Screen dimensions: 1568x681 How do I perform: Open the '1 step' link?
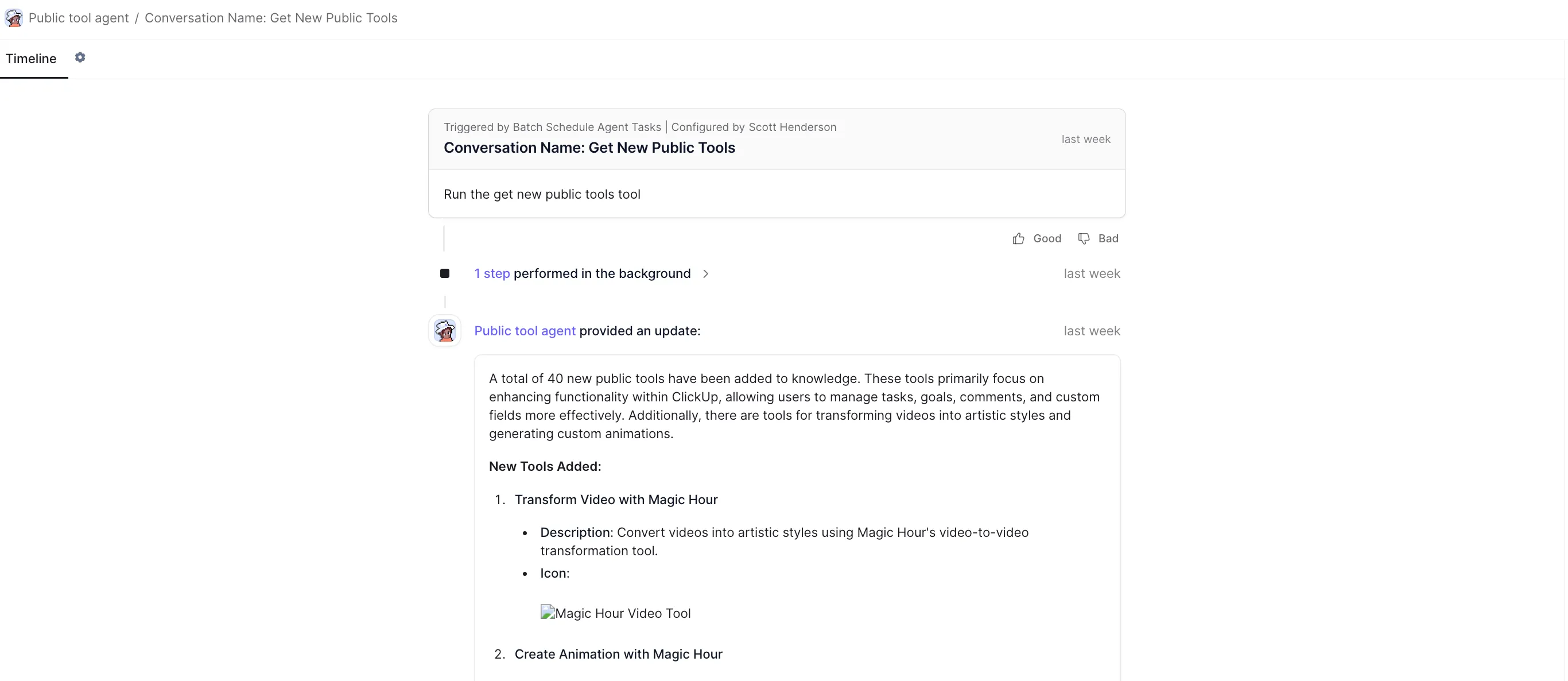pyautogui.click(x=492, y=273)
